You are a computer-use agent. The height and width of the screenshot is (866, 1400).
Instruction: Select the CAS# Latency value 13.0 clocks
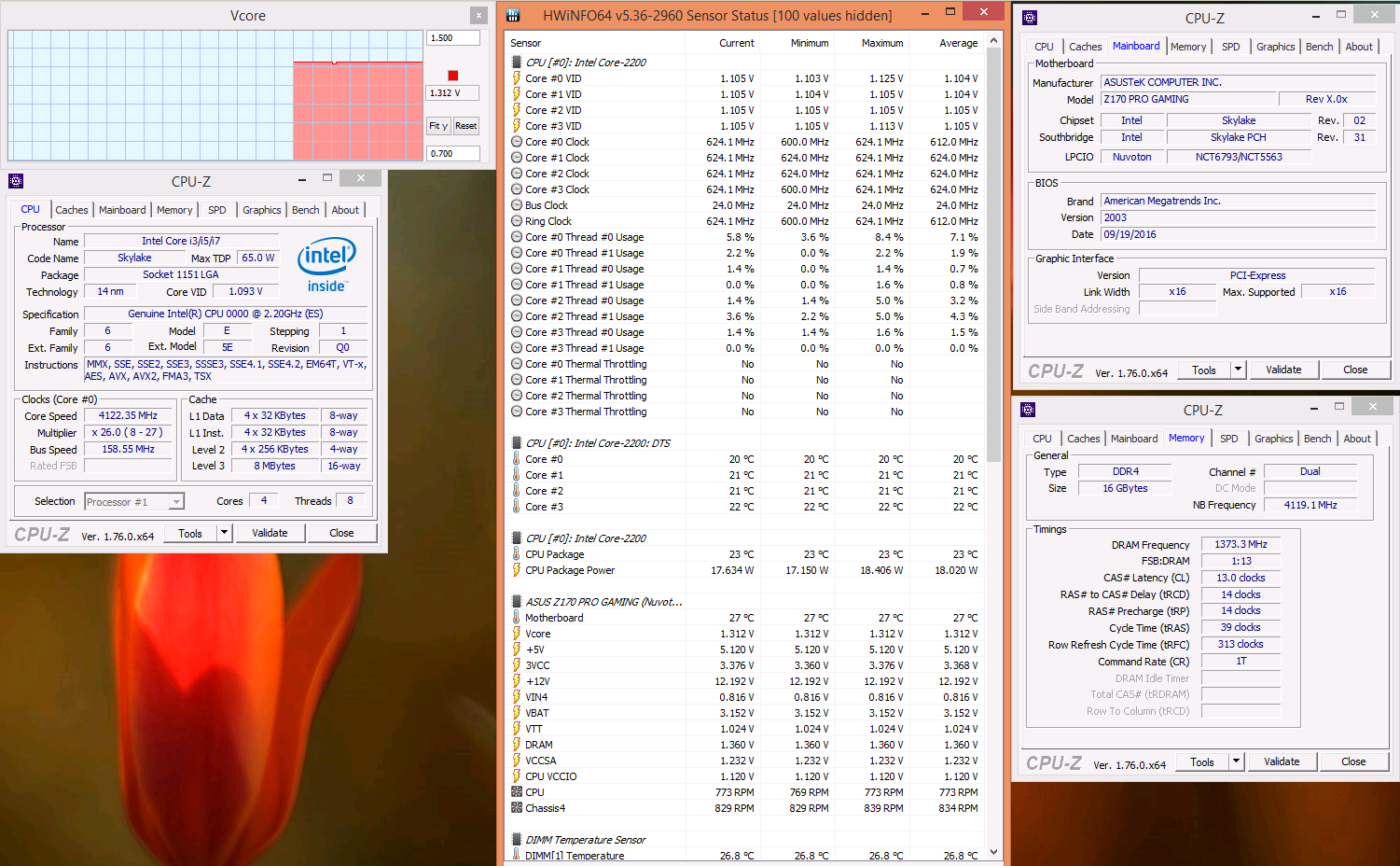(1241, 578)
